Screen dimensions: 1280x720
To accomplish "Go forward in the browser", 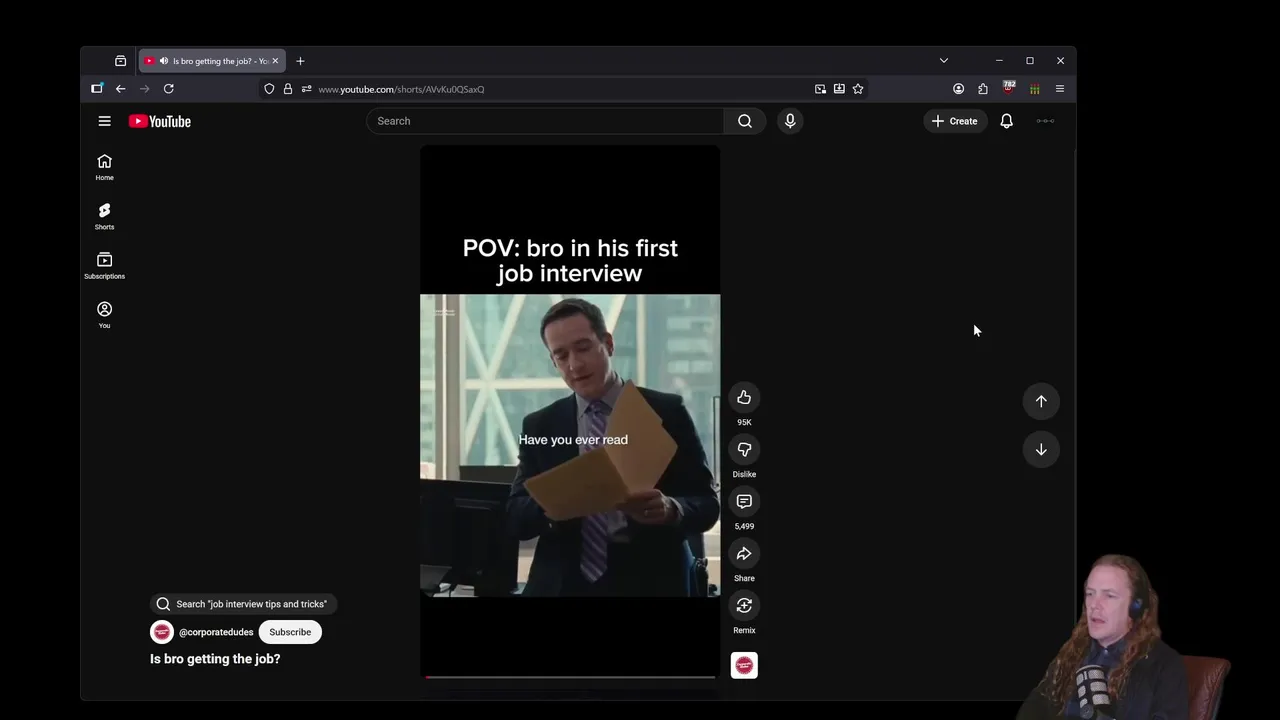I will [x=144, y=89].
